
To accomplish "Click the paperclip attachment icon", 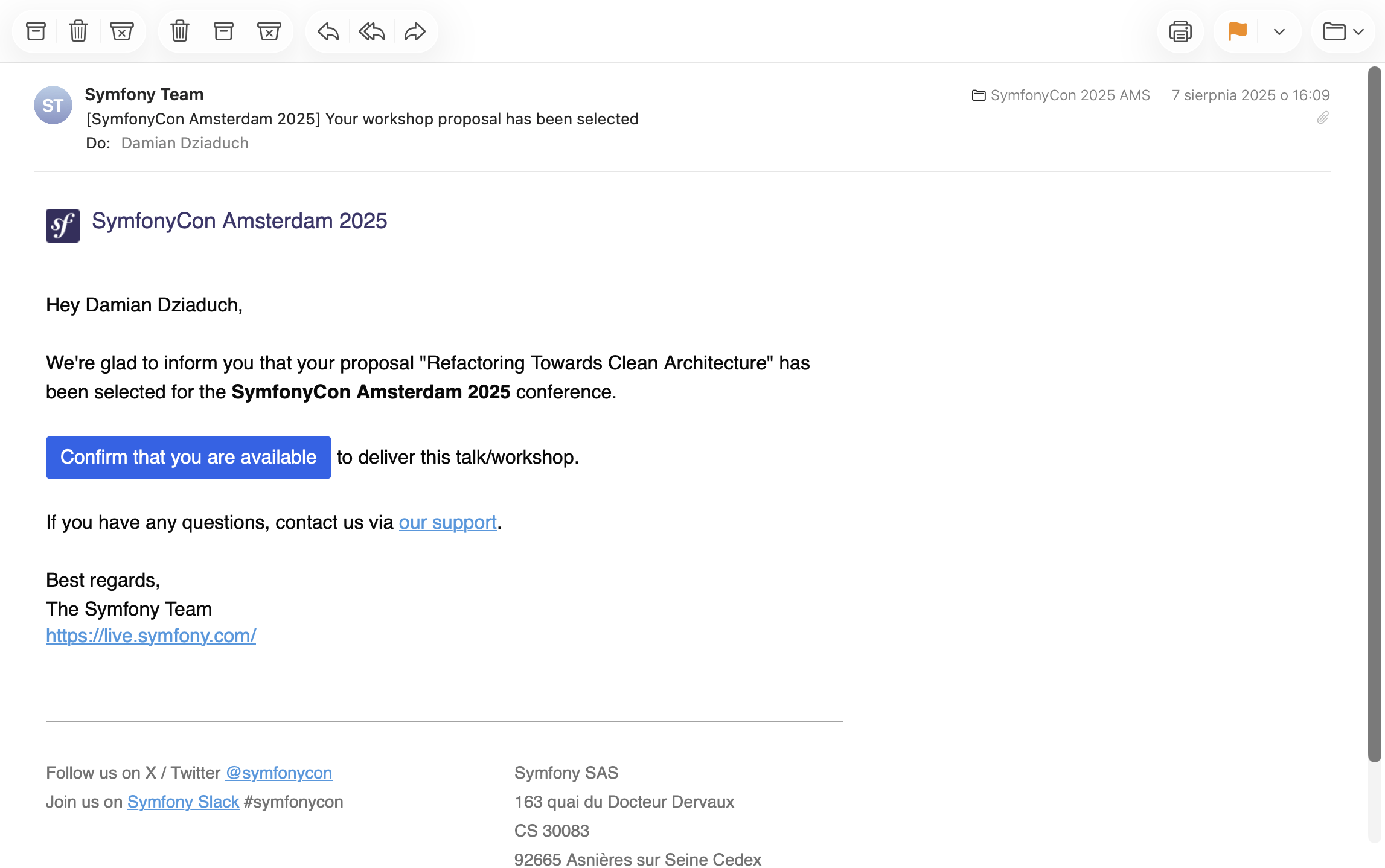I will (x=1322, y=118).
